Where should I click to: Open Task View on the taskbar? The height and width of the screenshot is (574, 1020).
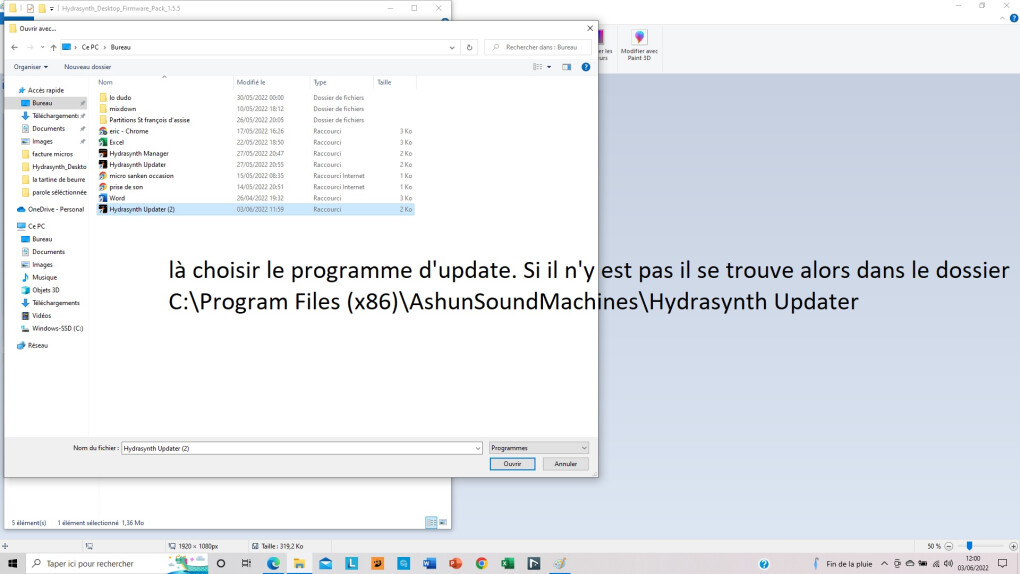pos(247,564)
